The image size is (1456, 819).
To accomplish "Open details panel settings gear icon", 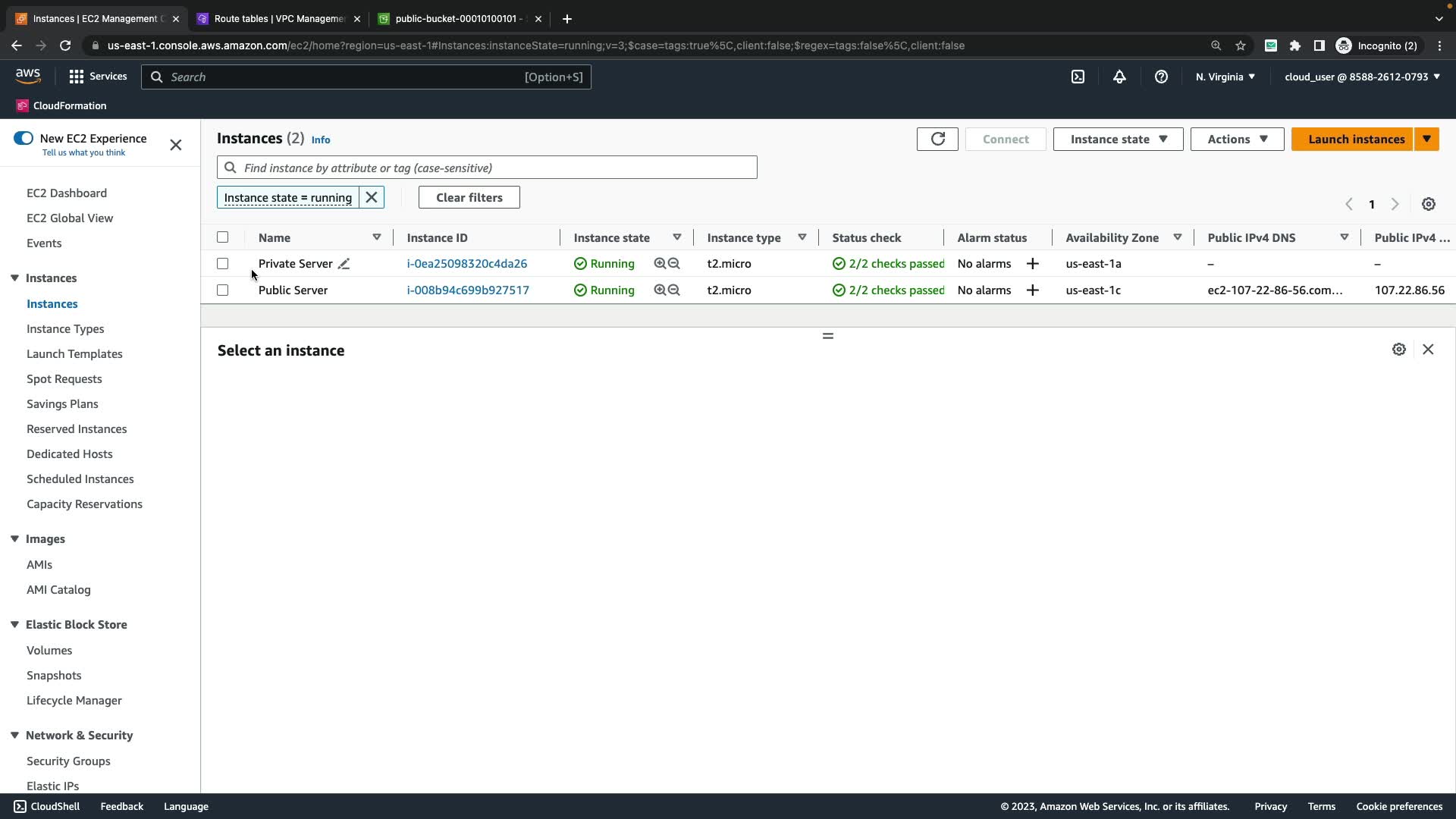I will 1399,350.
